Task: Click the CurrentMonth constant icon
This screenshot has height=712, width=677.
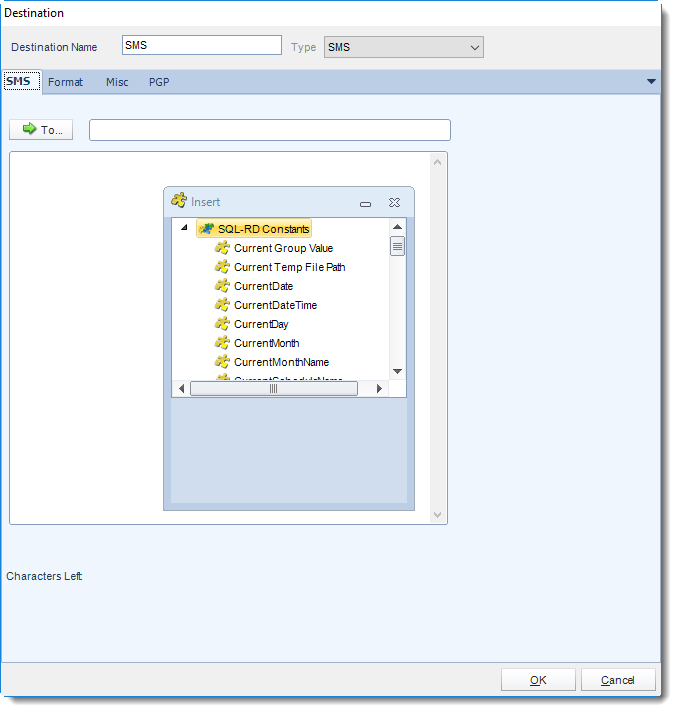Action: [x=222, y=343]
